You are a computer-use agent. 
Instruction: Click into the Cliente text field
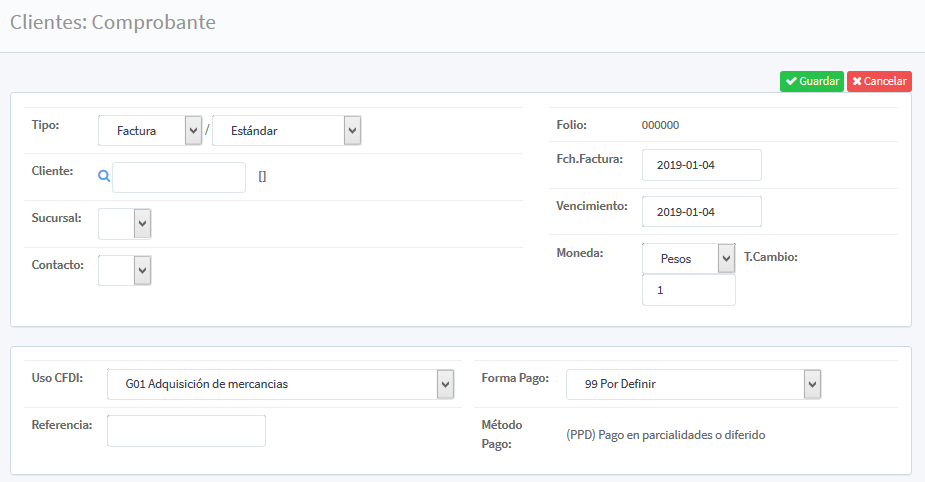coord(179,177)
